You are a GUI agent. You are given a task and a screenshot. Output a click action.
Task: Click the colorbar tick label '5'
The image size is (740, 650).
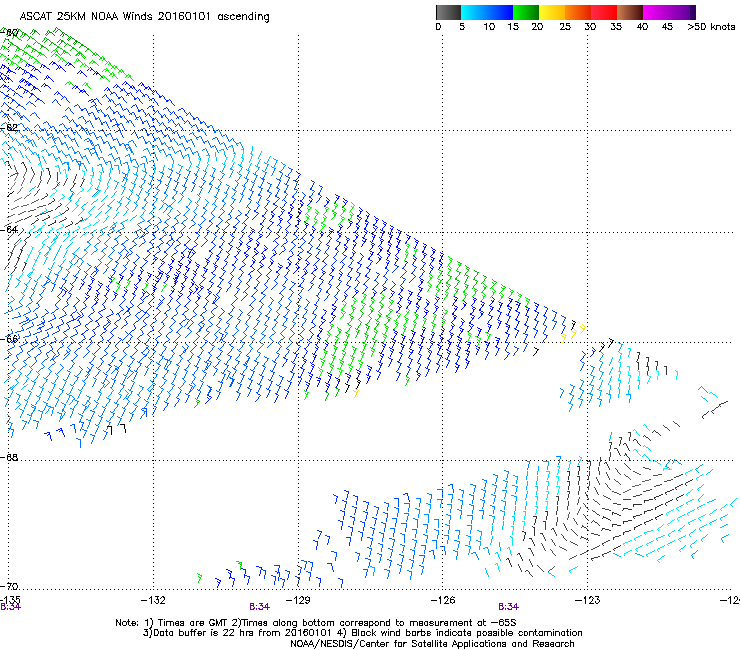pos(462,27)
